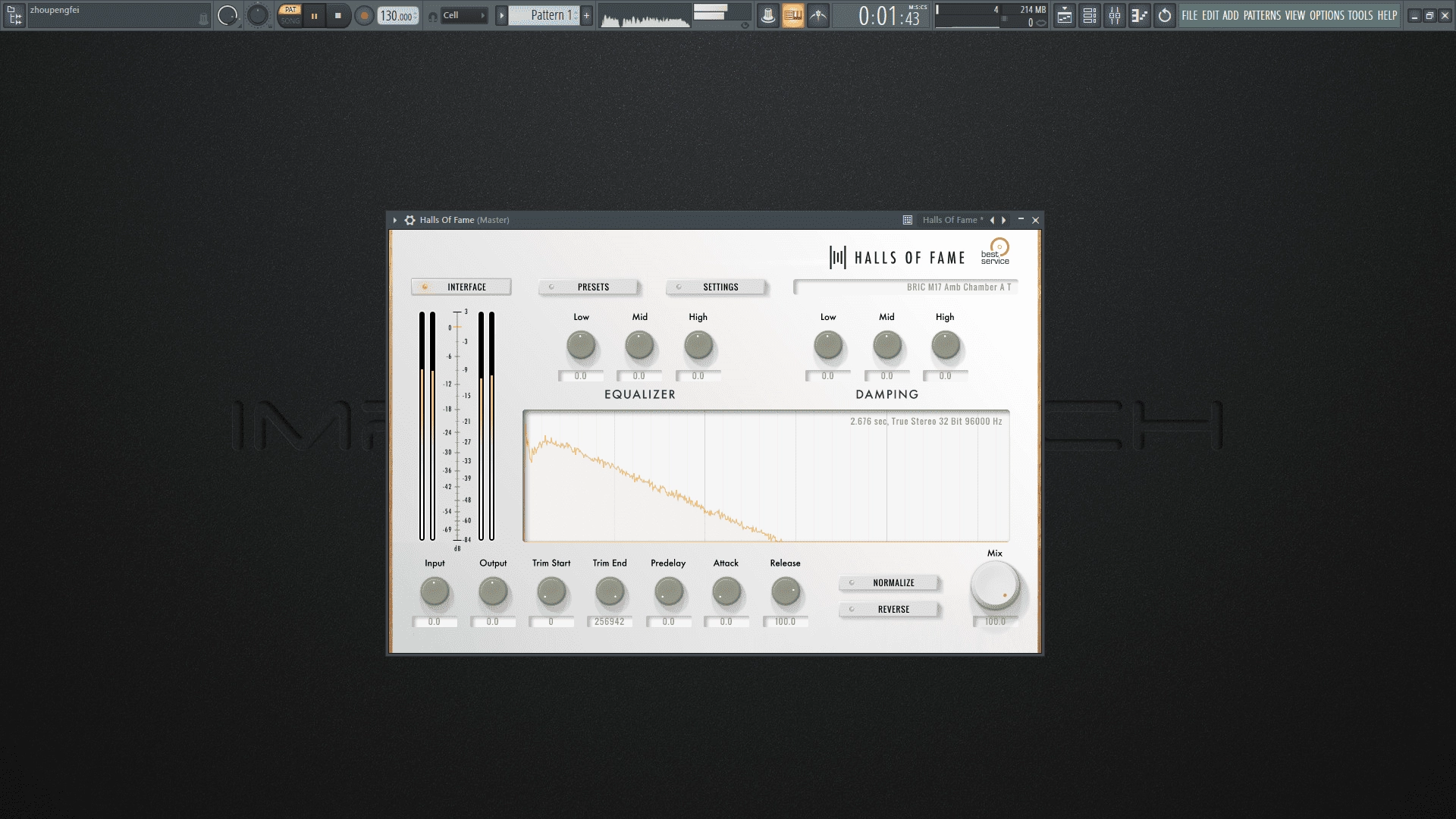Click the 130.000 tempo field

[x=398, y=15]
